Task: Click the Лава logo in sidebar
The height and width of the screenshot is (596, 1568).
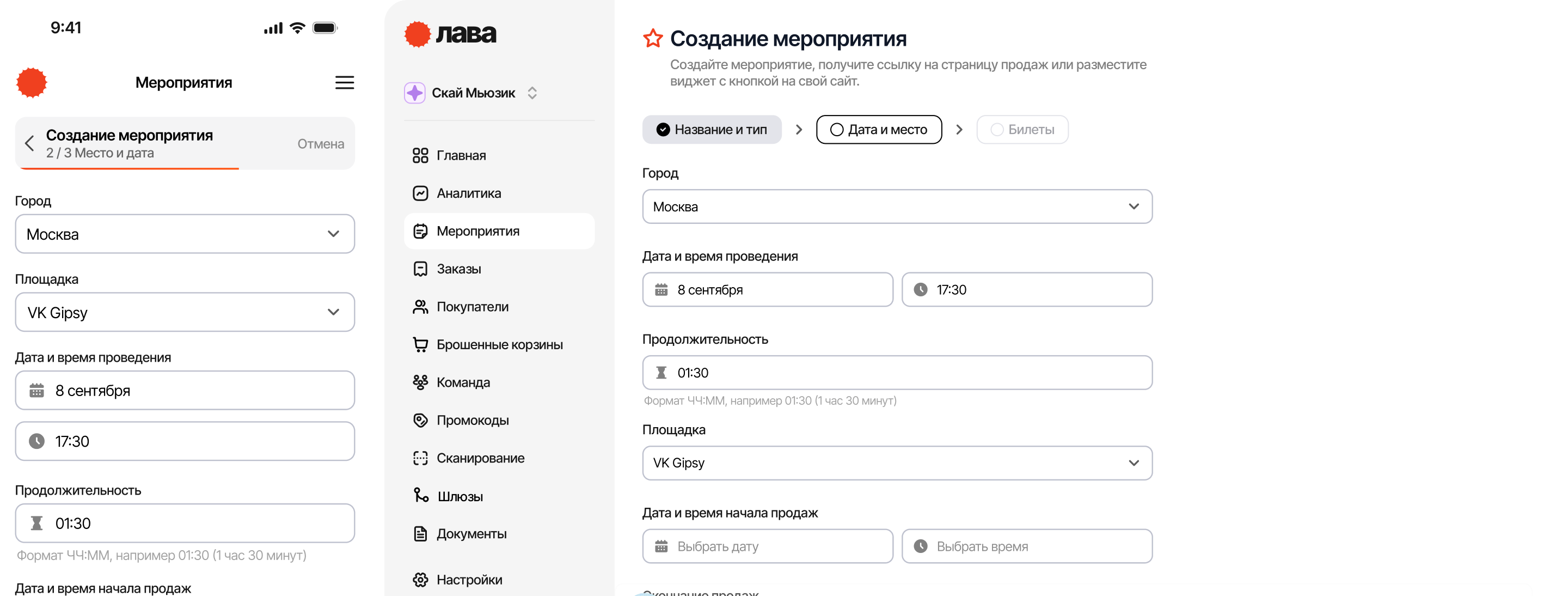Action: [x=450, y=34]
